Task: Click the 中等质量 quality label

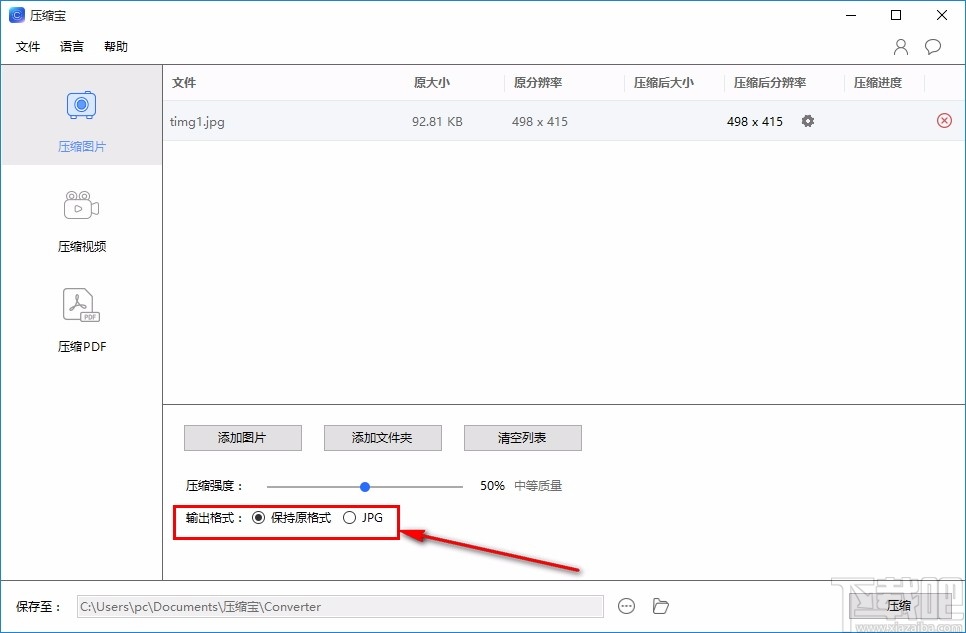Action: (x=538, y=486)
